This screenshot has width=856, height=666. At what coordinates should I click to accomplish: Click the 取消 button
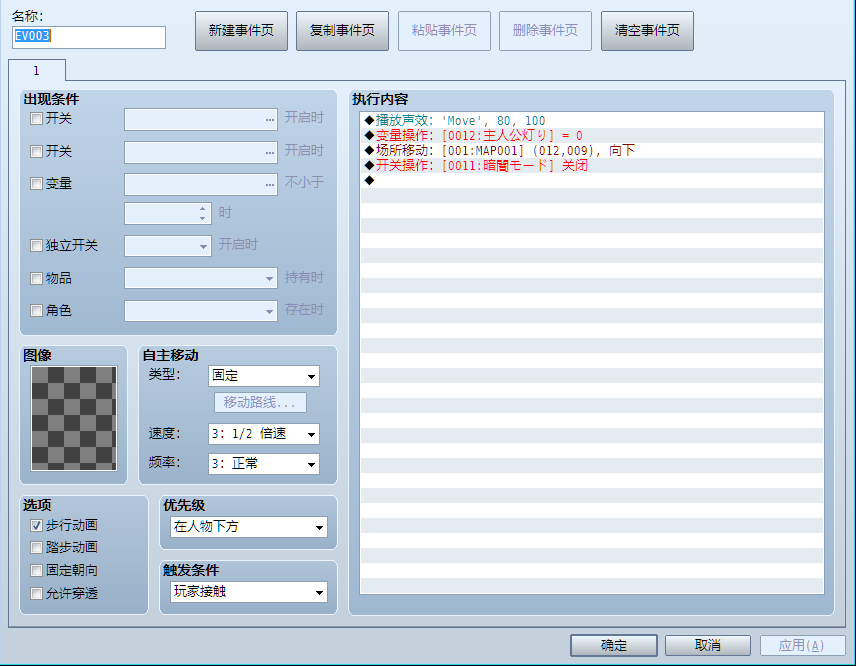(708, 645)
